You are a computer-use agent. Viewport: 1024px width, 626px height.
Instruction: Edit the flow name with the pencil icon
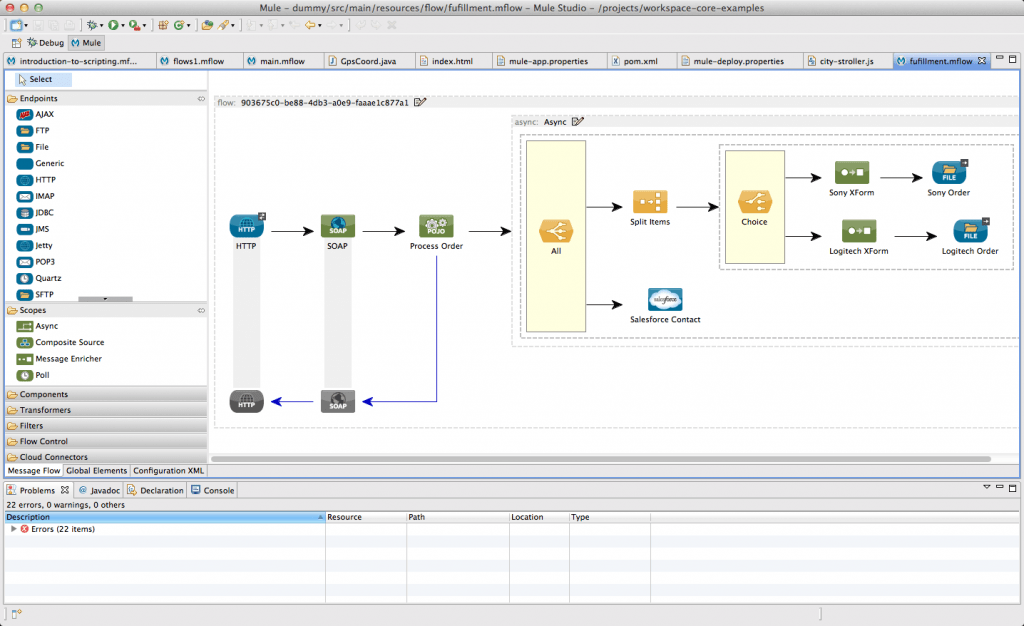[x=420, y=101]
